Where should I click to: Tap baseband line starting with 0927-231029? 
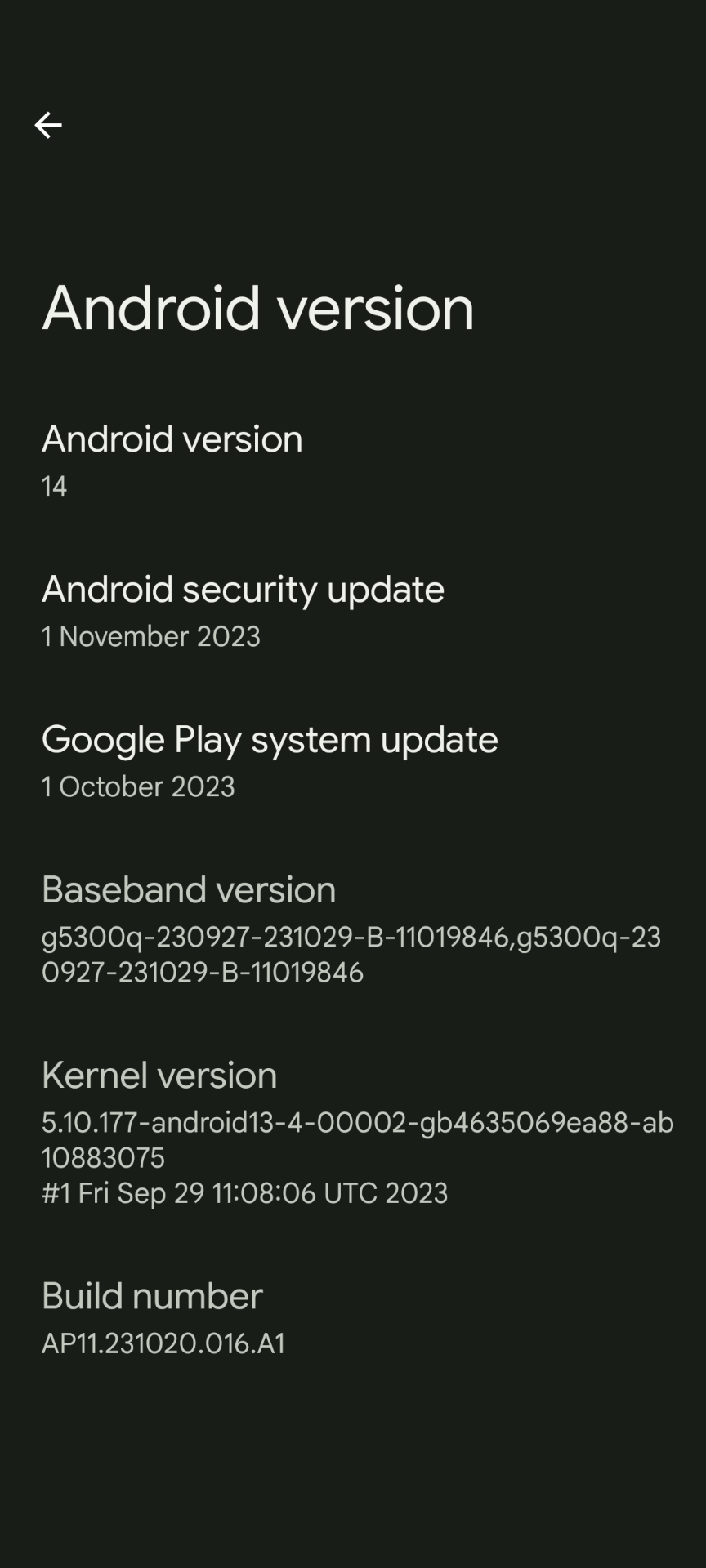coord(203,973)
